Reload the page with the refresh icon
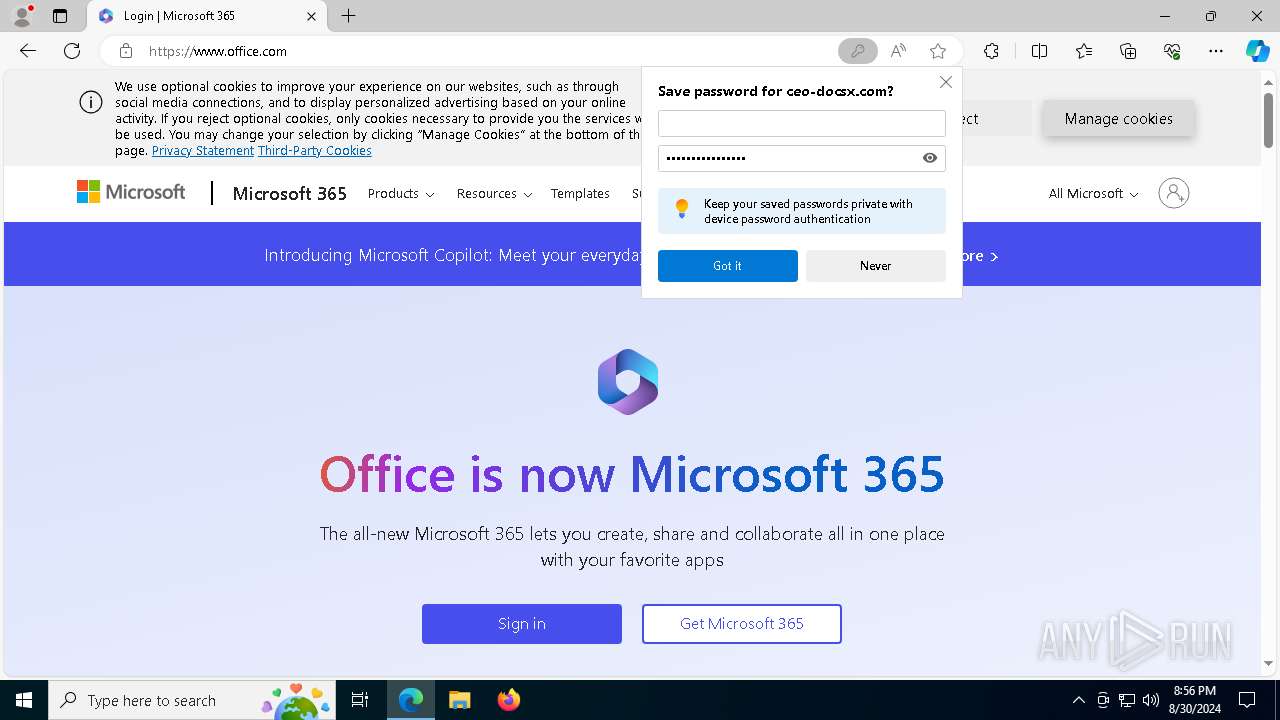Viewport: 1280px width, 720px height. pyautogui.click(x=72, y=51)
